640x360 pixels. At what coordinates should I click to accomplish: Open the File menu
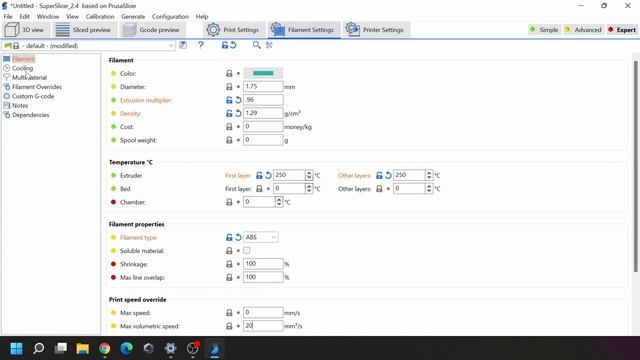click(x=8, y=16)
